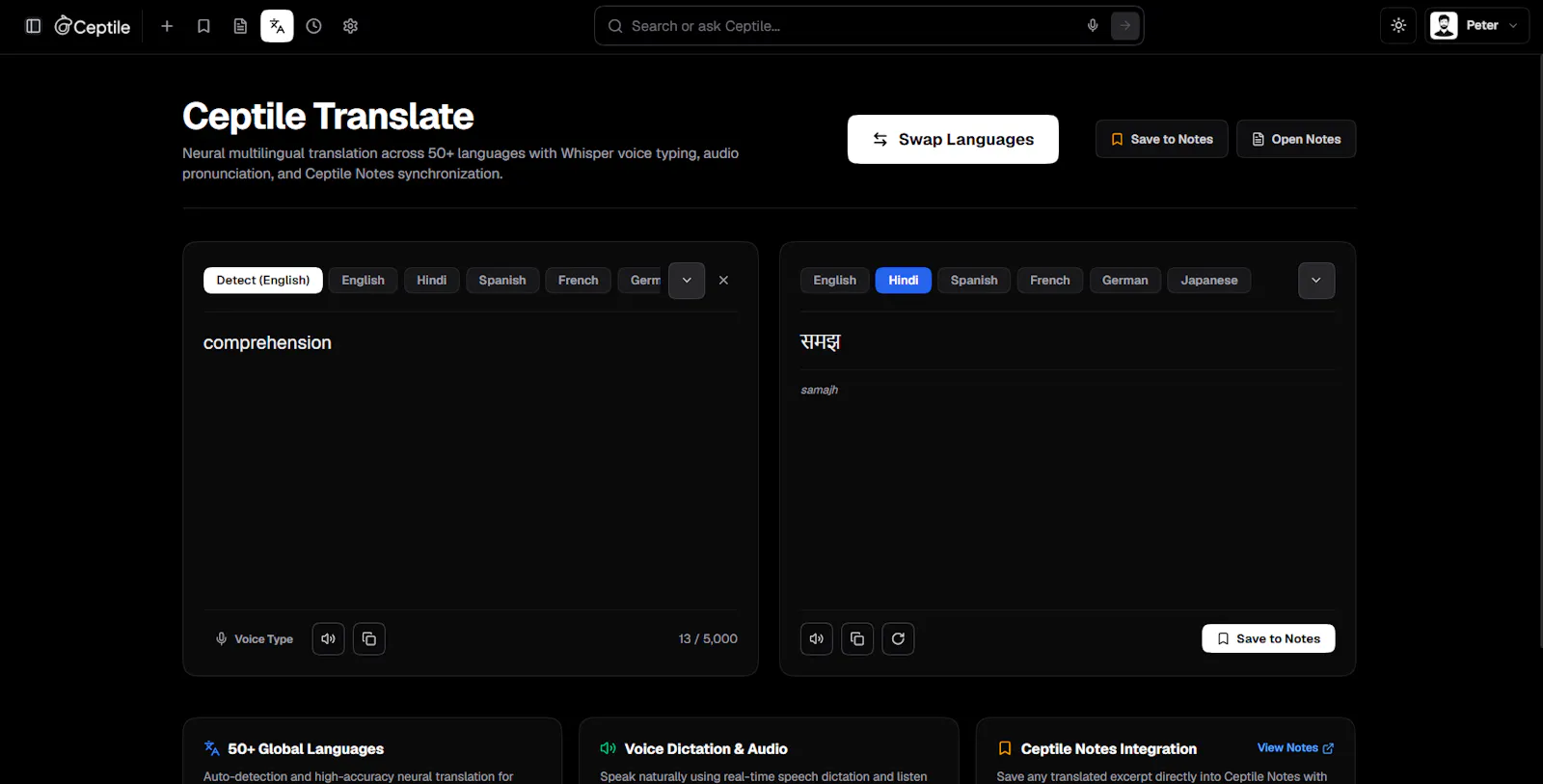Choose French as source language
This screenshot has width=1543, height=784.
(578, 280)
